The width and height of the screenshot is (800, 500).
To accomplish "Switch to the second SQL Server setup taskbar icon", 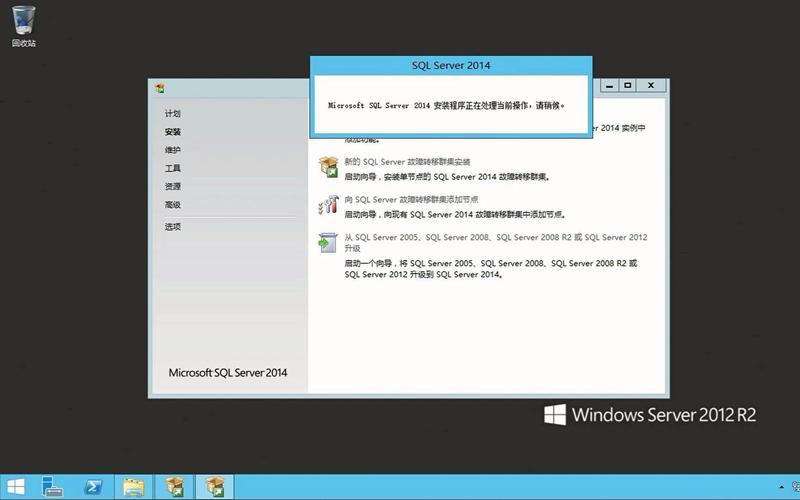I will click(x=215, y=487).
